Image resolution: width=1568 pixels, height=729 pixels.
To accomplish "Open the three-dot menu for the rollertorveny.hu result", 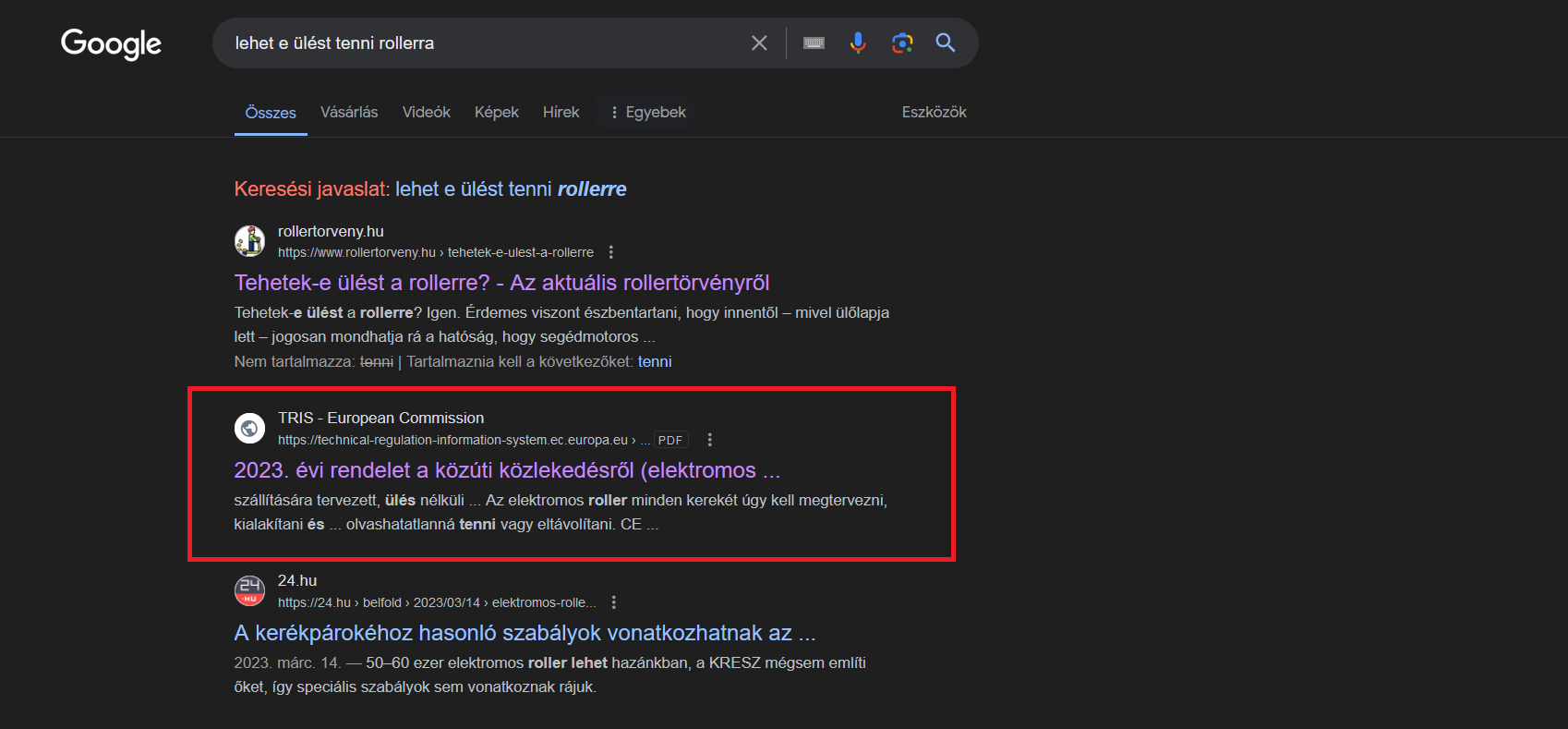I will [x=611, y=252].
